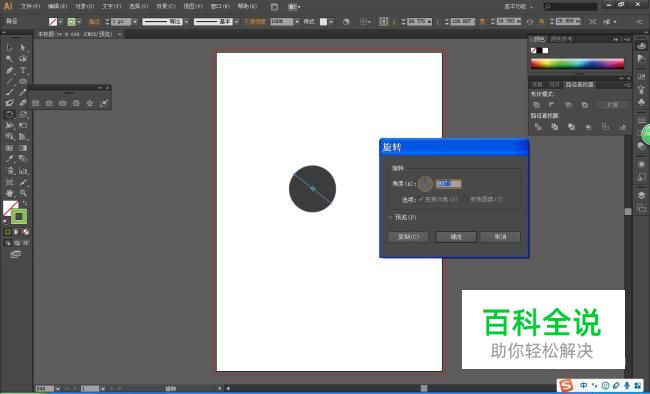Screen dimensions: 650x394
Task: Open 效果 (Effect) menu
Action: point(166,7)
